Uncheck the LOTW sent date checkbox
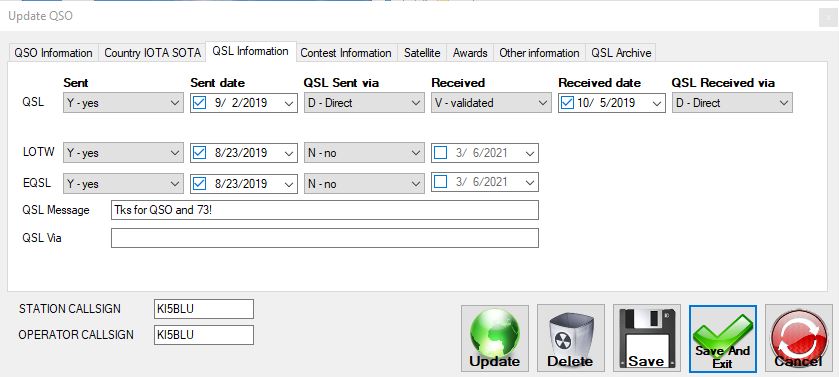 [199, 153]
